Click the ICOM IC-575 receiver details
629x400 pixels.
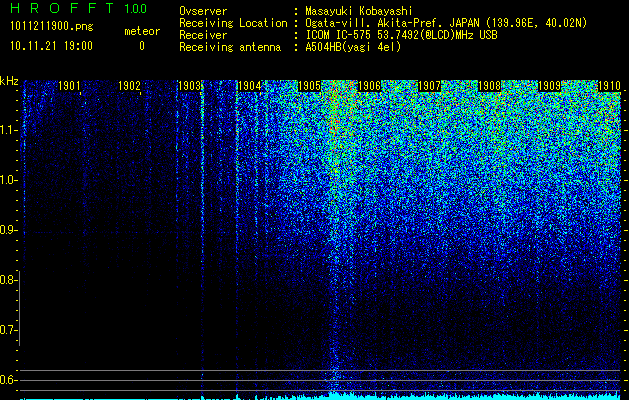click(401, 35)
